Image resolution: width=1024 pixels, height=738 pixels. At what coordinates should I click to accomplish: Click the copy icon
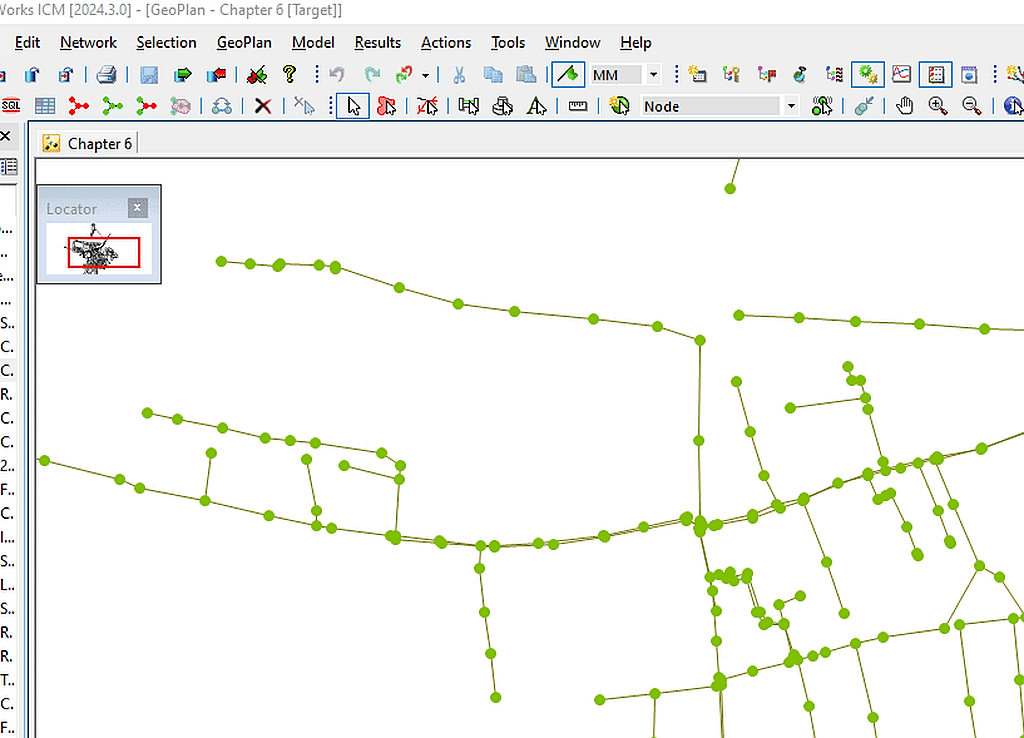[493, 75]
